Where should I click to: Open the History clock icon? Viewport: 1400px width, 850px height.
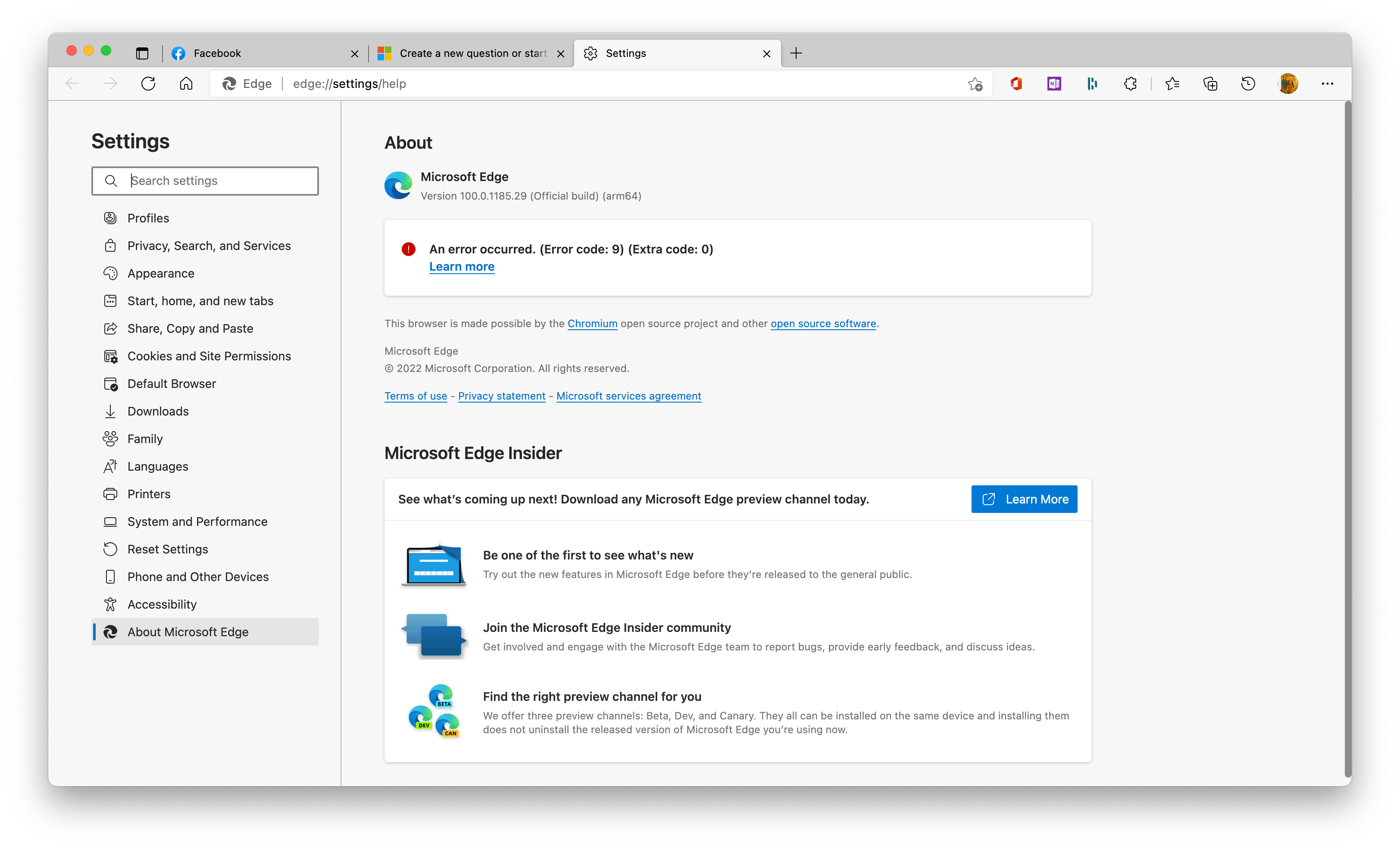(1248, 84)
